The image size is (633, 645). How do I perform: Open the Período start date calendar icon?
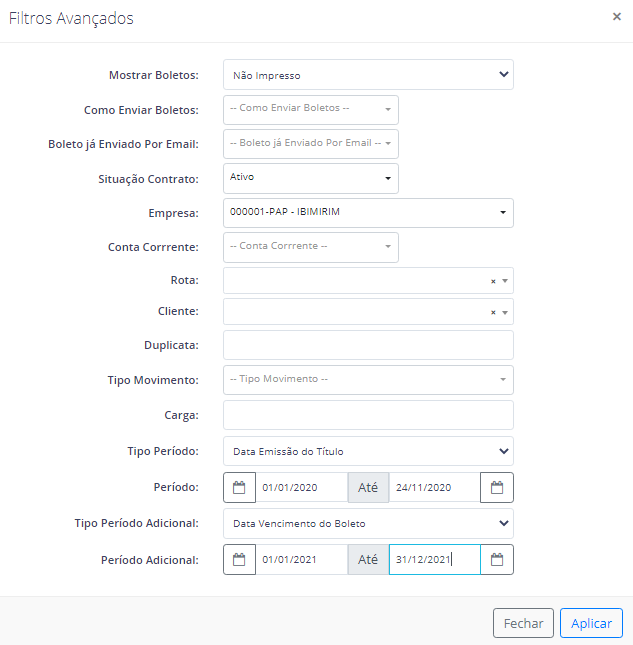[239, 487]
